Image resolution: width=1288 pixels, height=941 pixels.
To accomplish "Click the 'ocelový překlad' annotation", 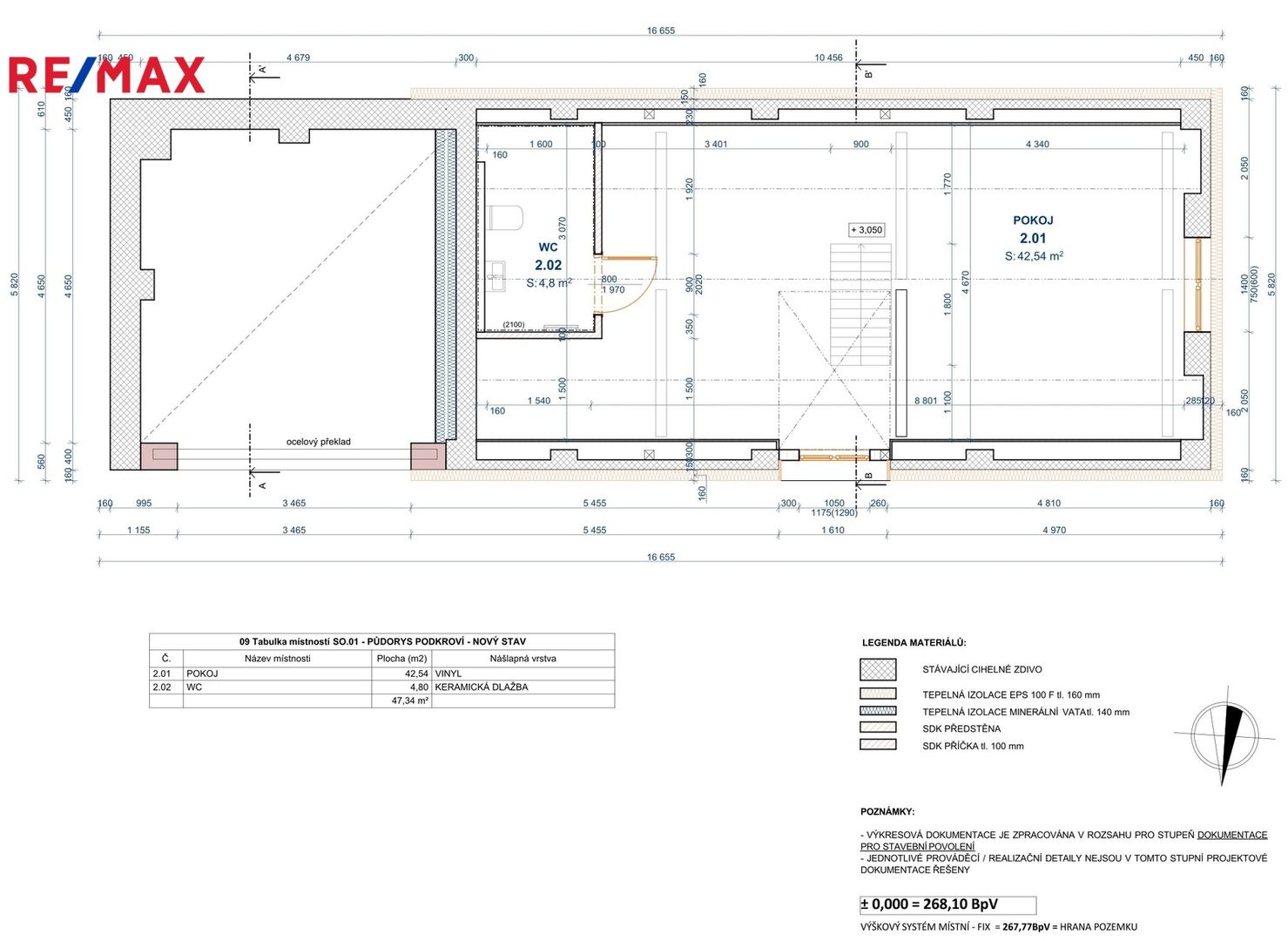I will click(318, 442).
